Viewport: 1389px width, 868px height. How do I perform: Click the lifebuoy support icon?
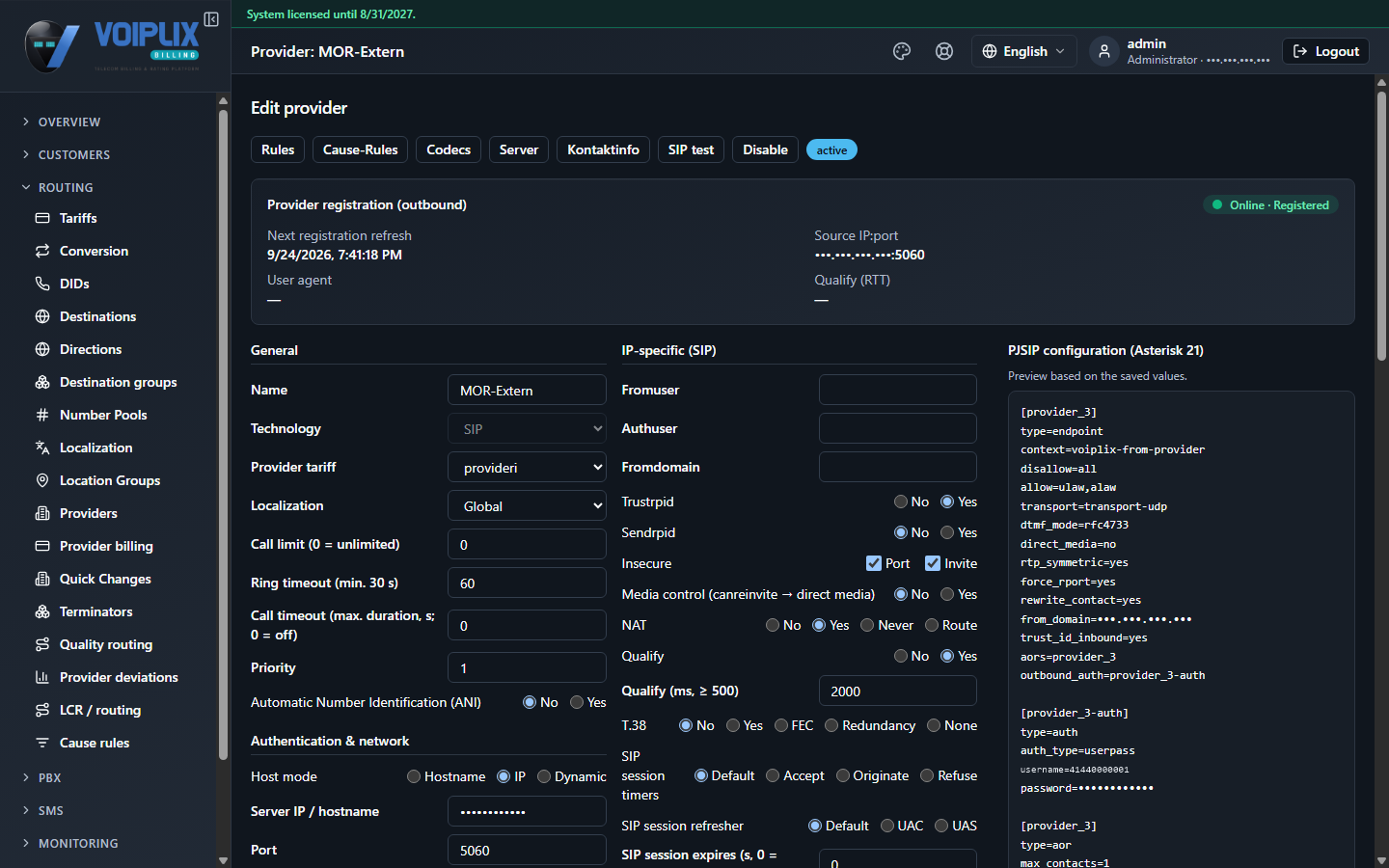tap(944, 51)
